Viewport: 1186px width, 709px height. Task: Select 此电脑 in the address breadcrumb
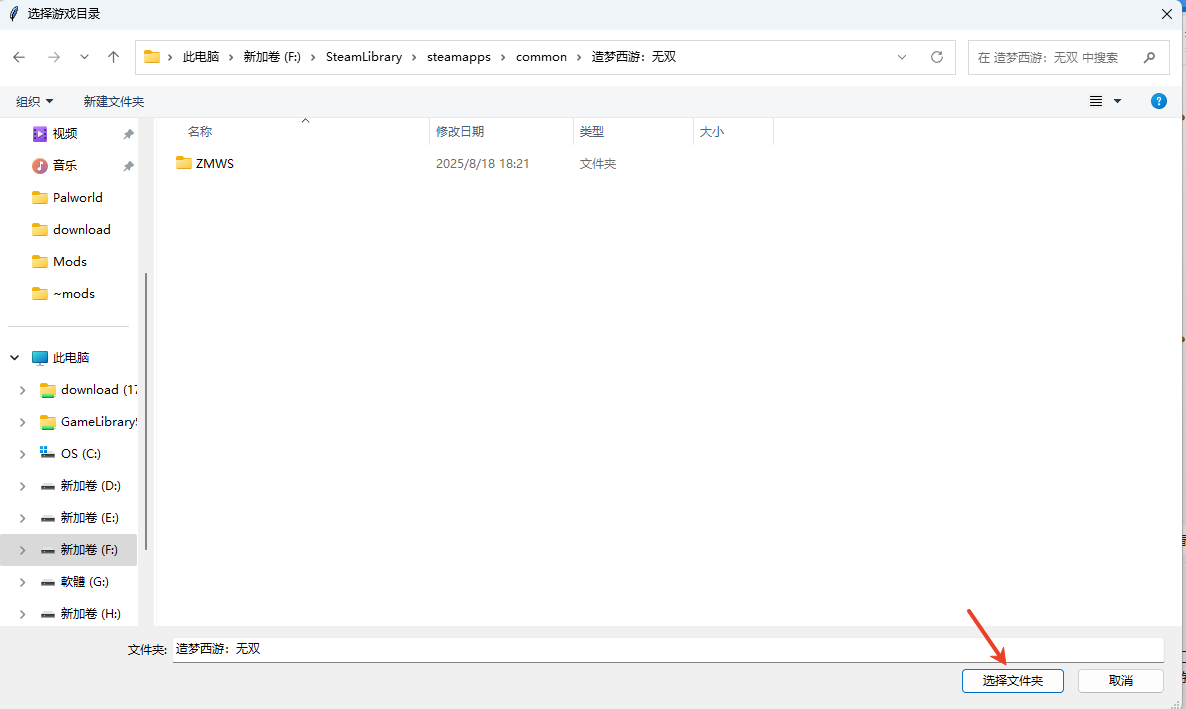pos(200,57)
